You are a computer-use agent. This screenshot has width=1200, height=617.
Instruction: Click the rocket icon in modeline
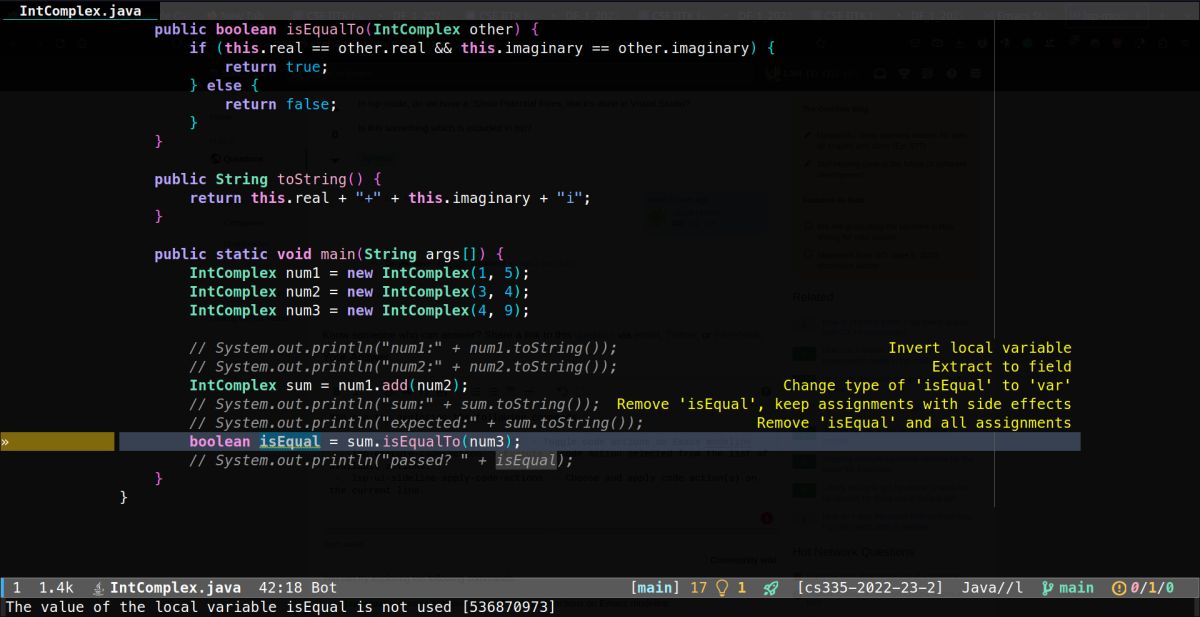770,588
